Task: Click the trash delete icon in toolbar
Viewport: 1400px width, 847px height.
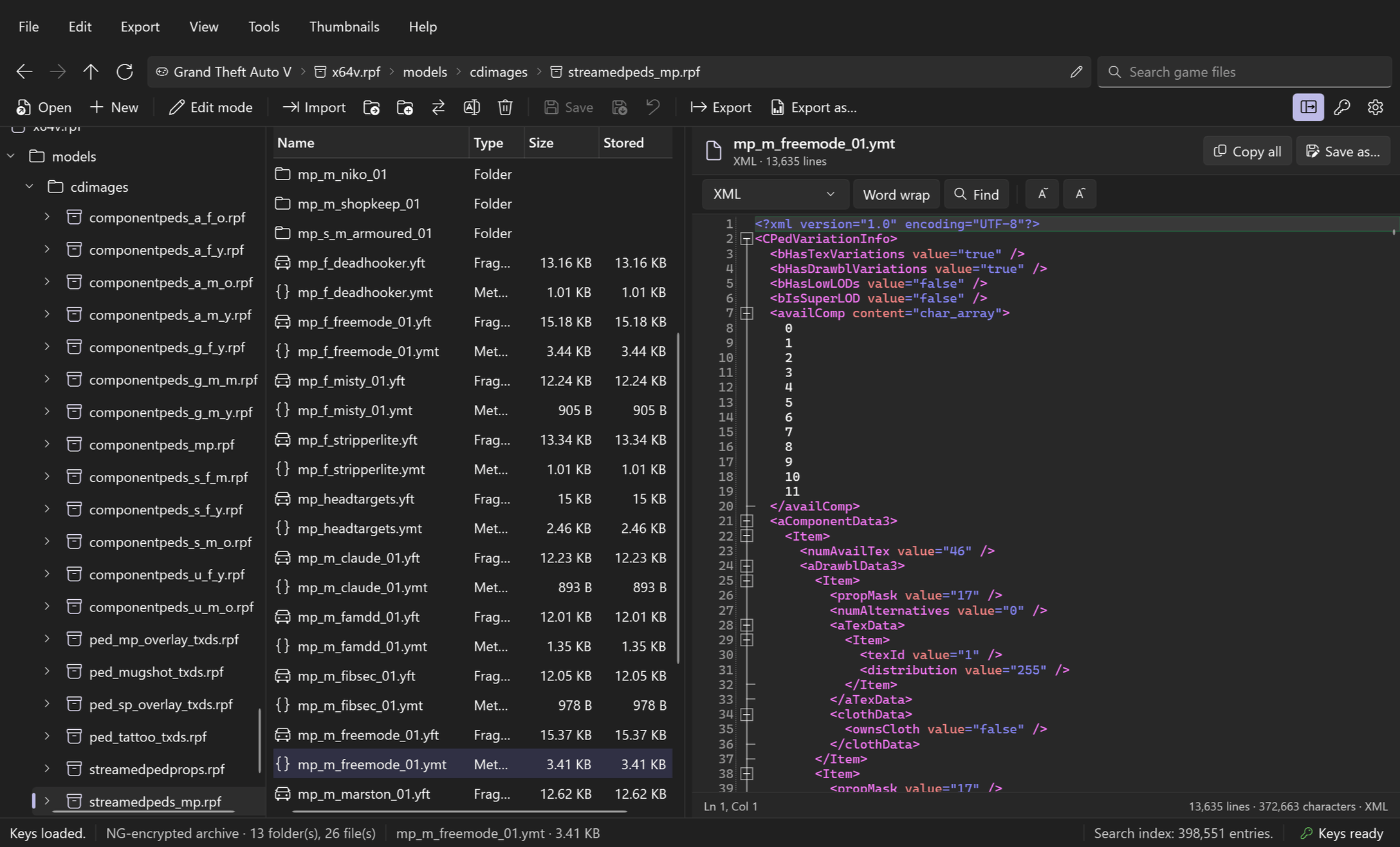Action: (505, 107)
